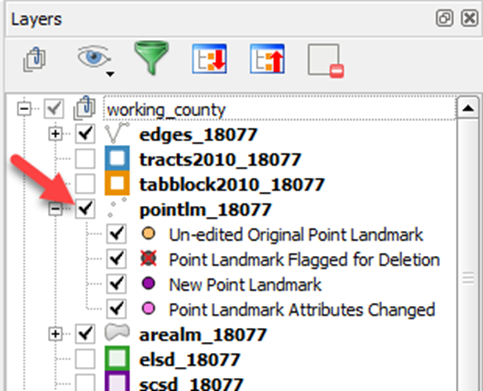Uncheck the pointlm_18077 layer checkbox
Screen dimensions: 483x391
click(x=85, y=209)
